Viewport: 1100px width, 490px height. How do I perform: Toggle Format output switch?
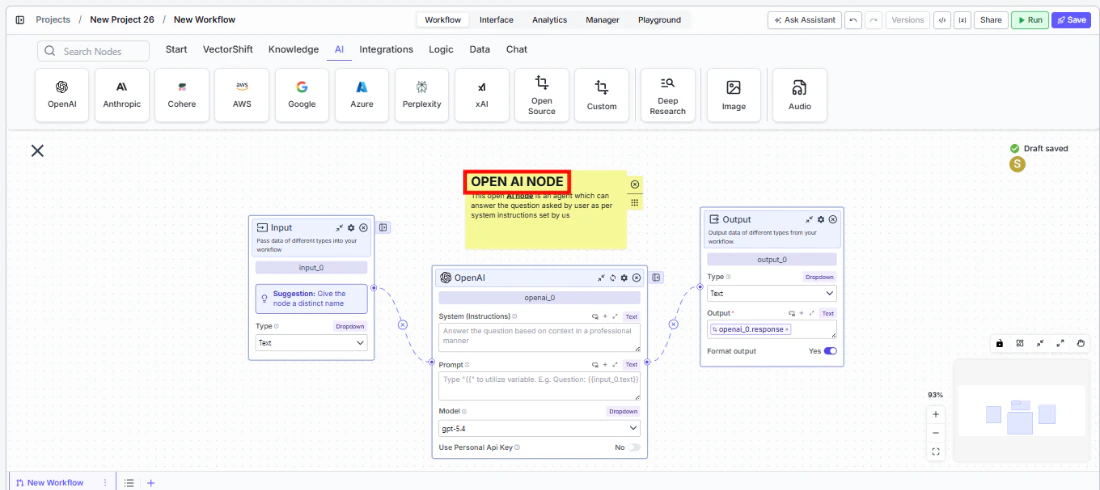click(831, 351)
